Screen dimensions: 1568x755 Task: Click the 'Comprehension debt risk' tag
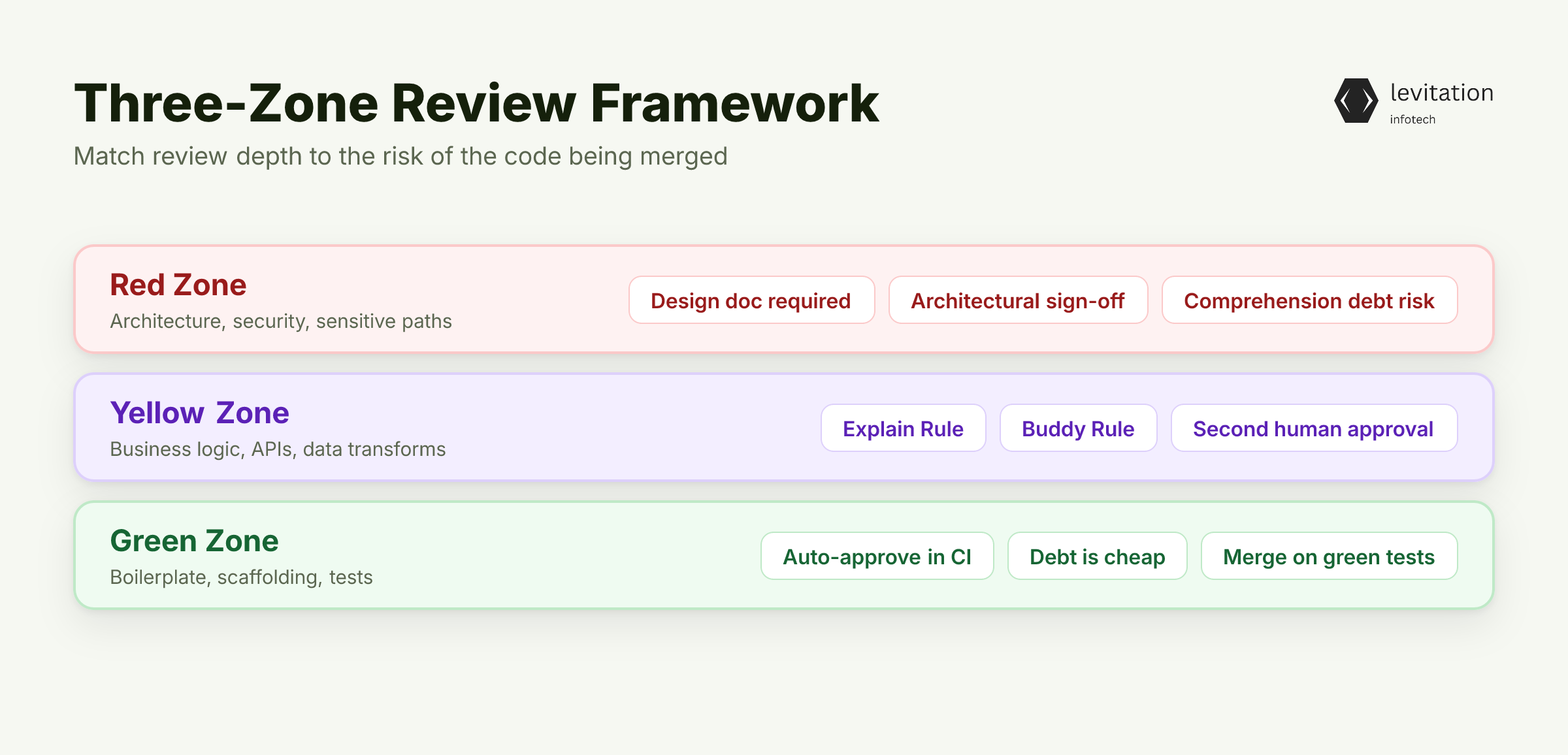tap(1309, 300)
